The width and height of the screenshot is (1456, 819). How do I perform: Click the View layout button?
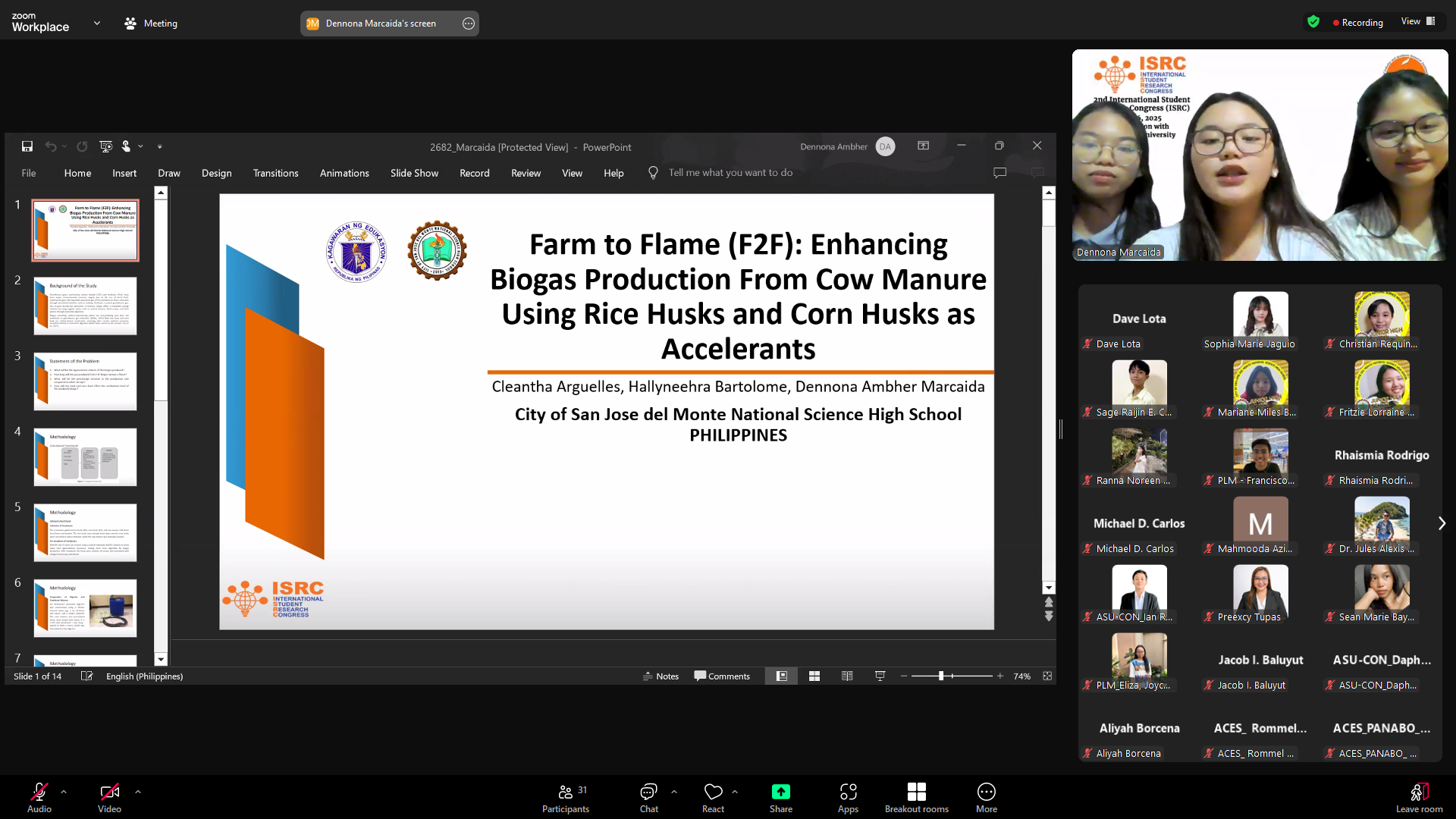pos(1417,22)
